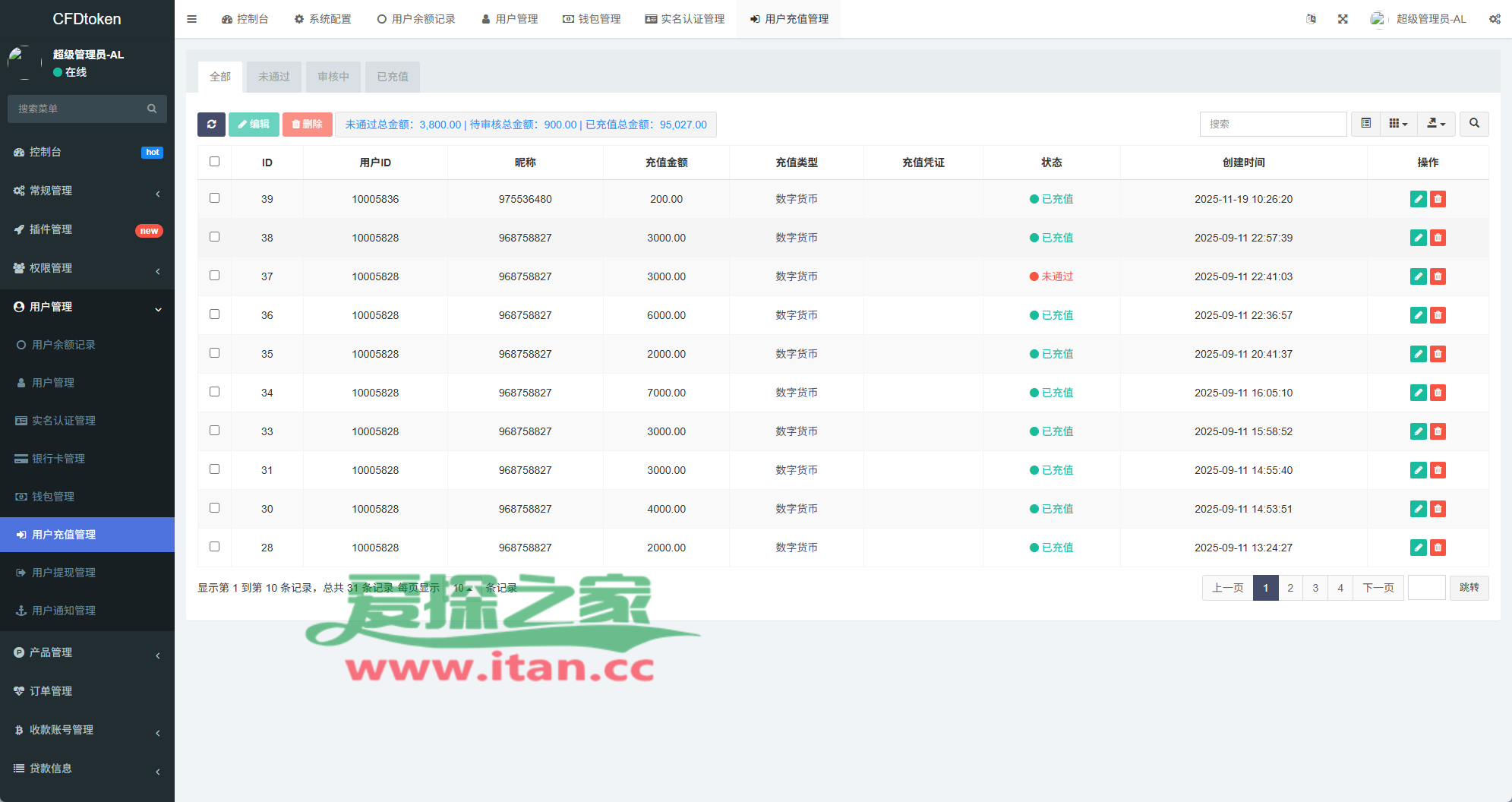Open the 钱包管理 top navigation tab
Viewport: 1512px width, 802px height.
(x=592, y=19)
